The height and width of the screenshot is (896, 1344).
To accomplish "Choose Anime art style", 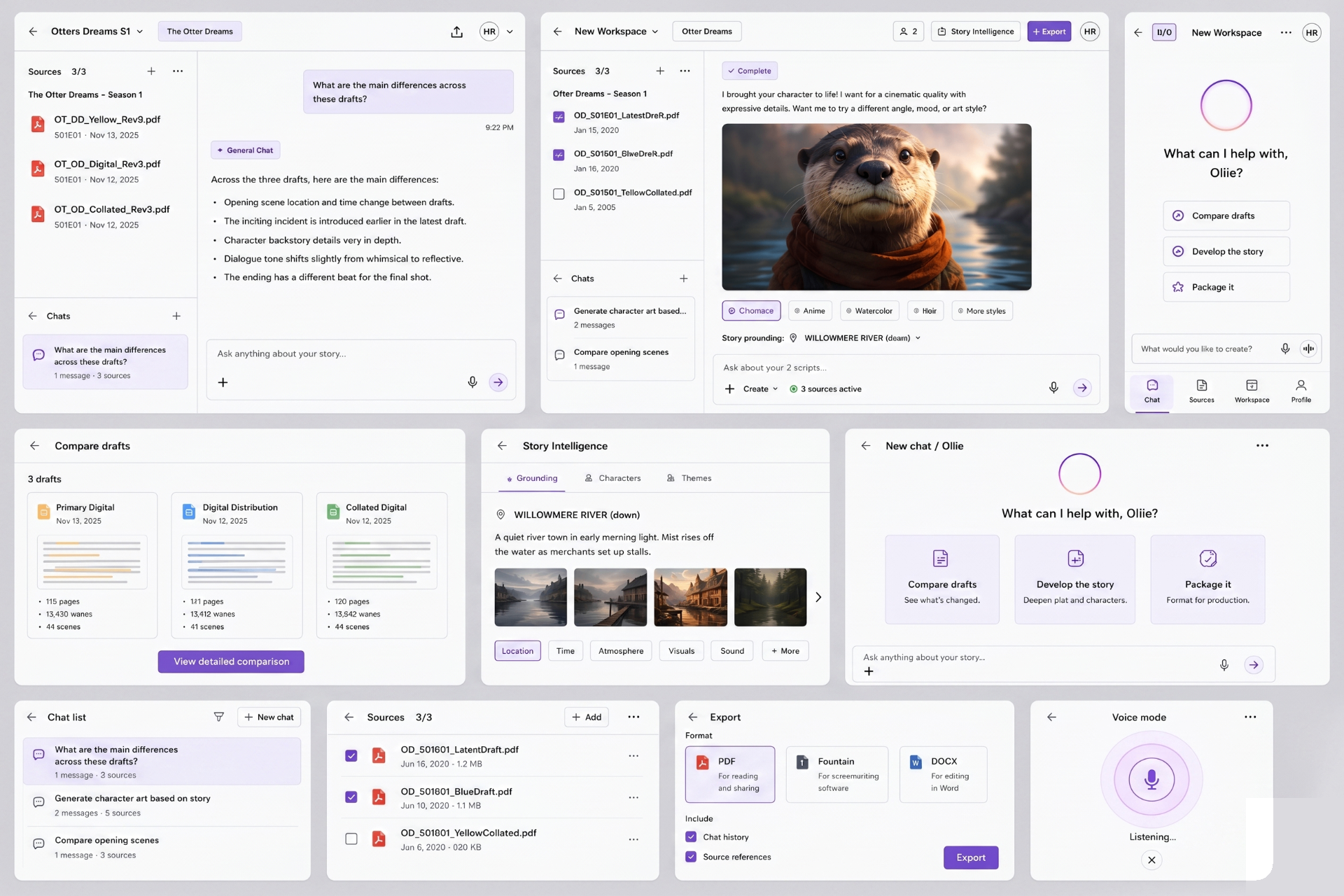I will point(810,311).
